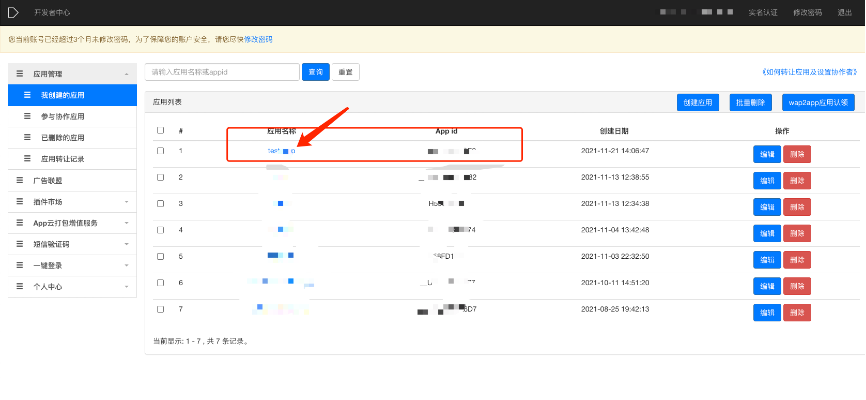Click 修改密码 link in yellow warning banner
The width and height of the screenshot is (866, 400).
coord(258,39)
